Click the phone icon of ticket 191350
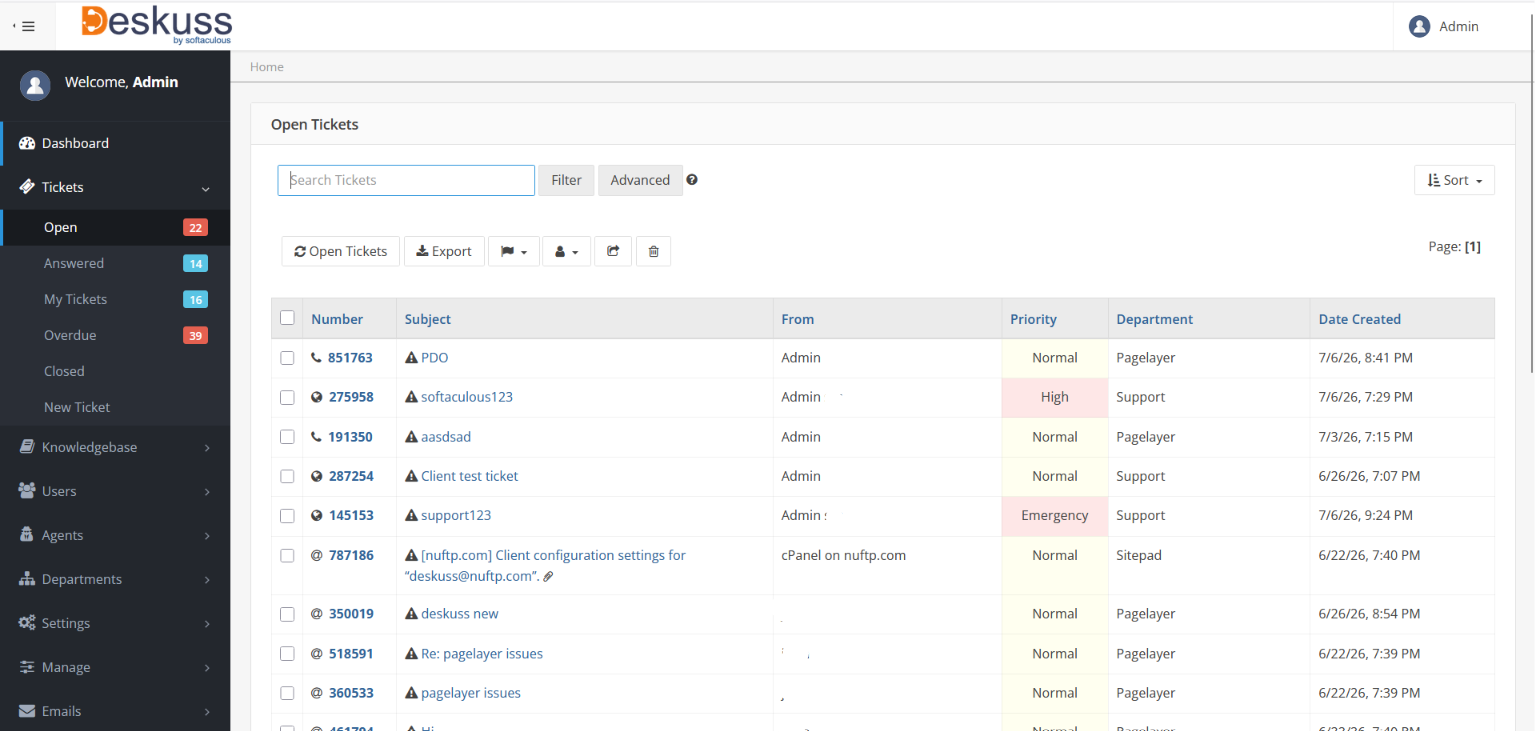1535x732 pixels. (316, 437)
